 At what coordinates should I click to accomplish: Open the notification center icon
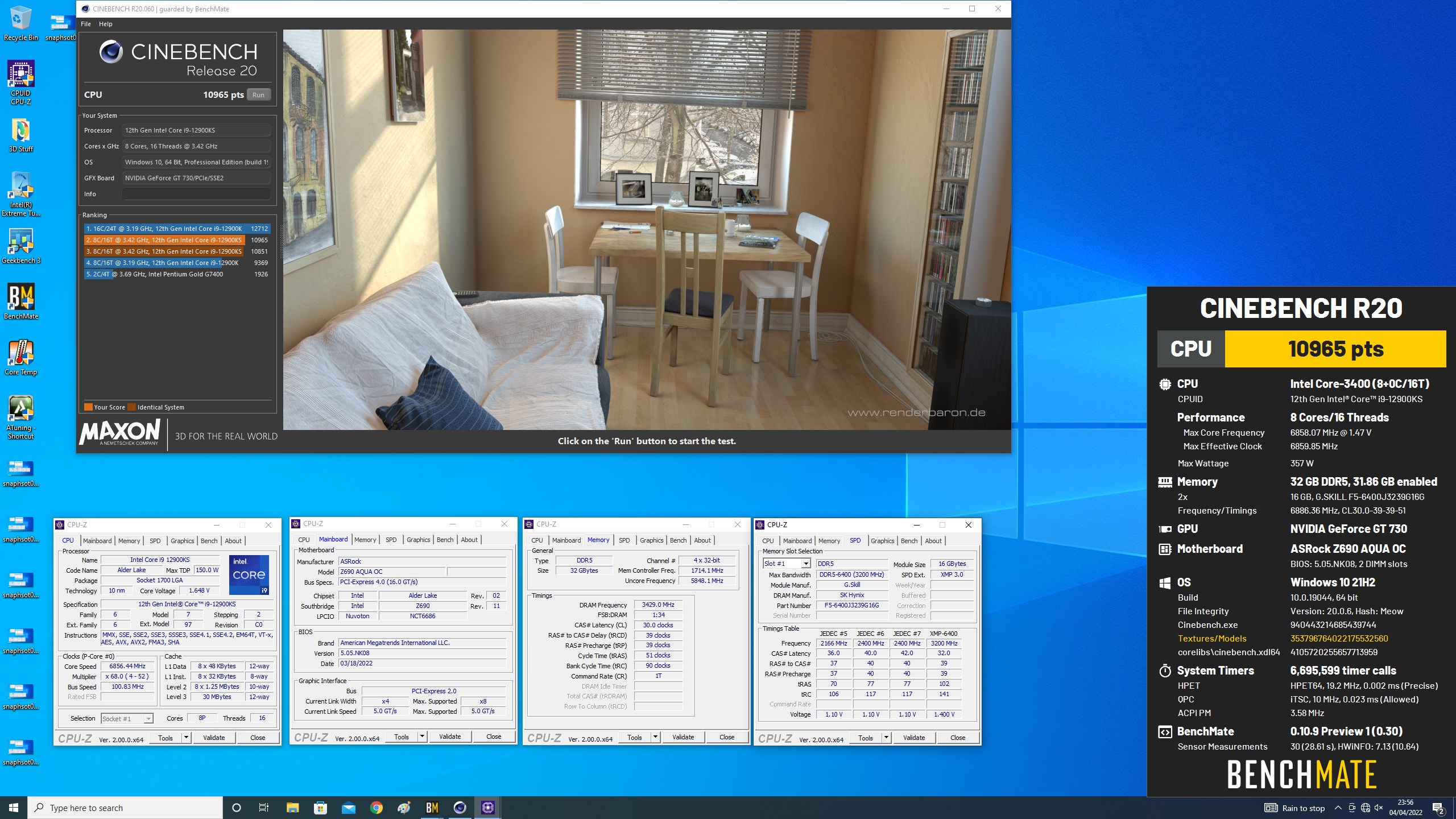1438,808
